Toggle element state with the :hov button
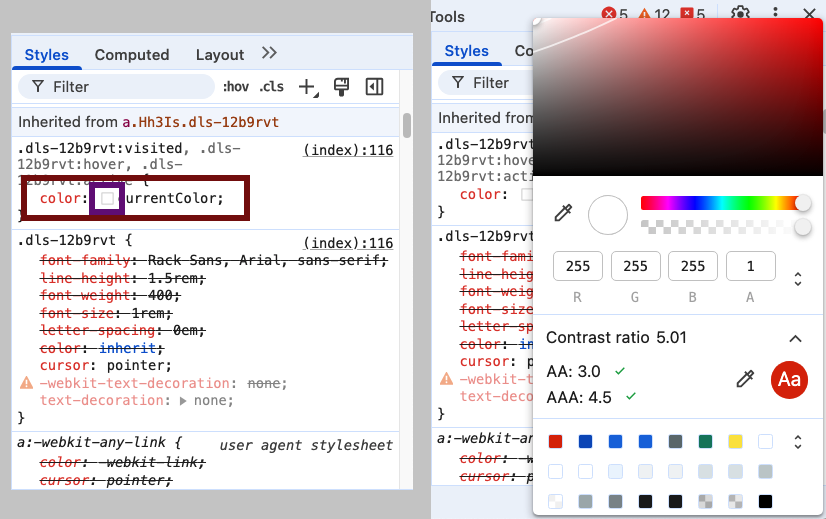Screen dimensions: 826x519 235,86
